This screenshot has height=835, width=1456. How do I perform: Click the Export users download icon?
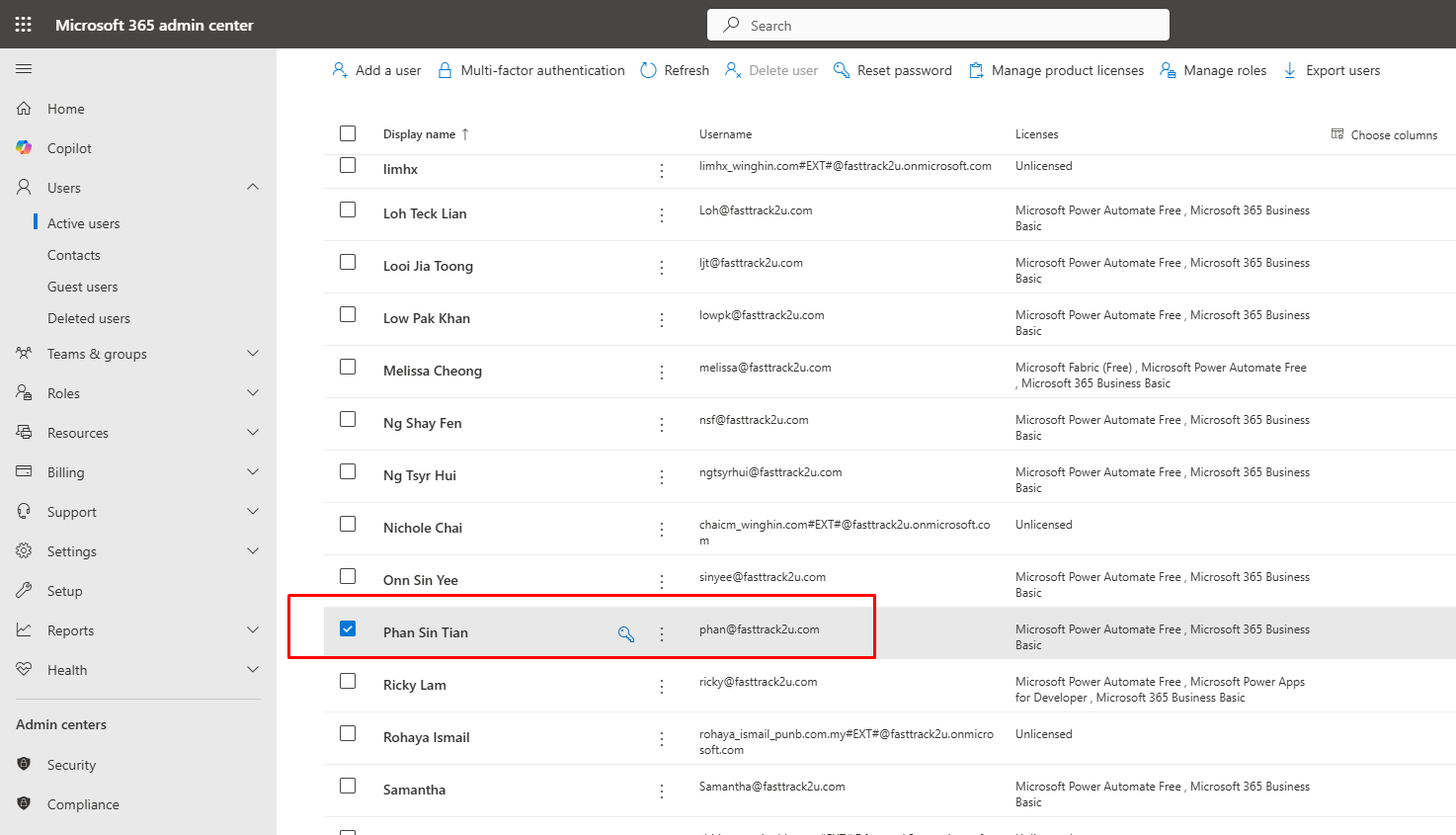coord(1290,70)
